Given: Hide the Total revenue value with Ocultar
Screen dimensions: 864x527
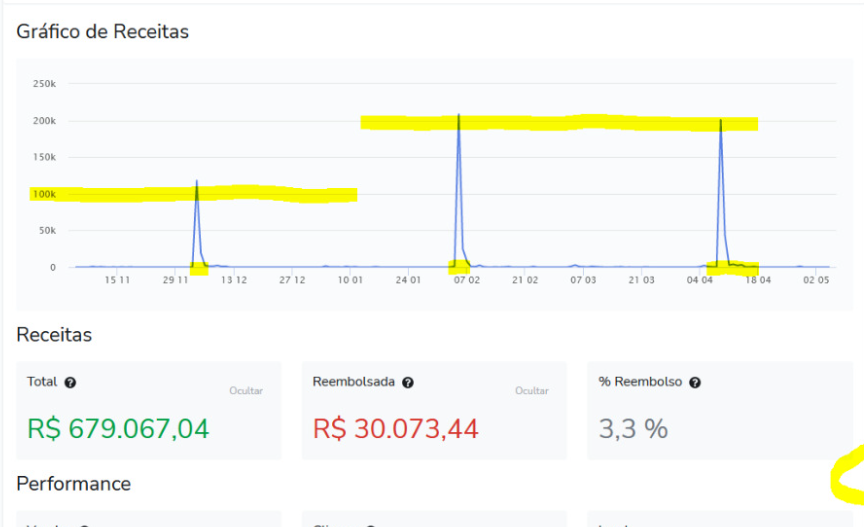Looking at the screenshot, I should (246, 391).
